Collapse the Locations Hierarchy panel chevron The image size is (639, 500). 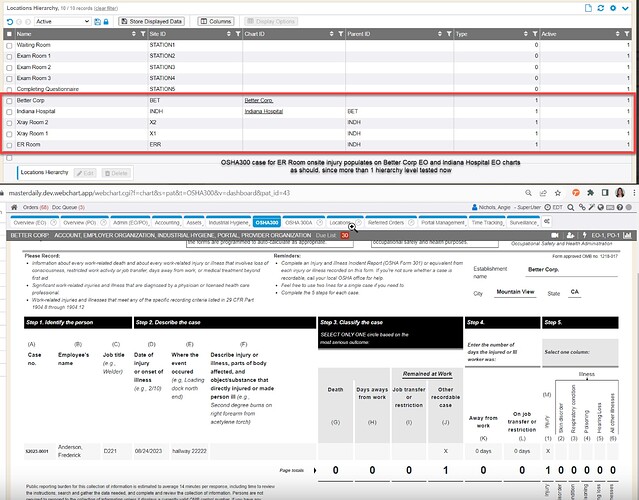[626, 8]
